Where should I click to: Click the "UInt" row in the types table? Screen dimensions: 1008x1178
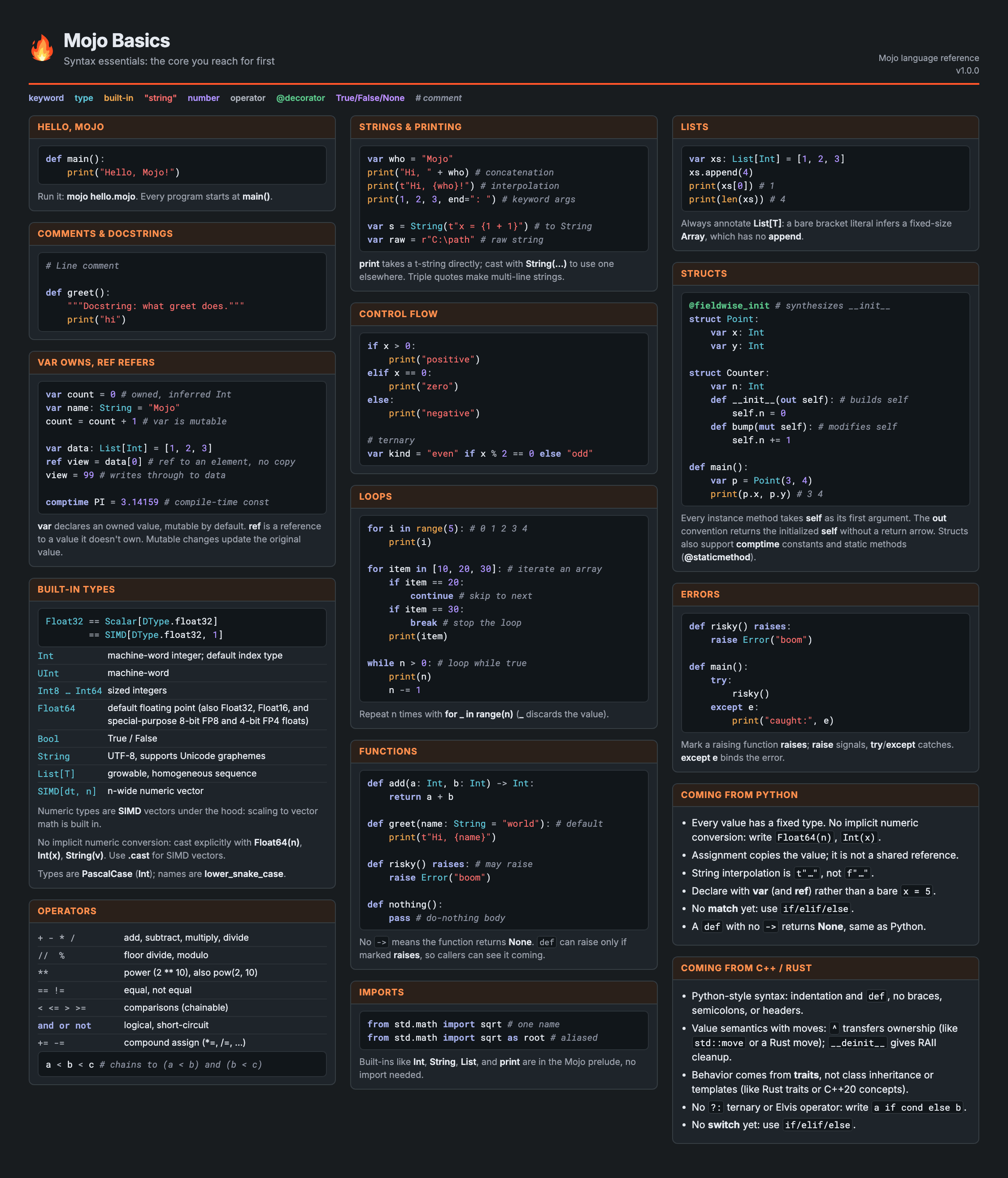(182, 673)
